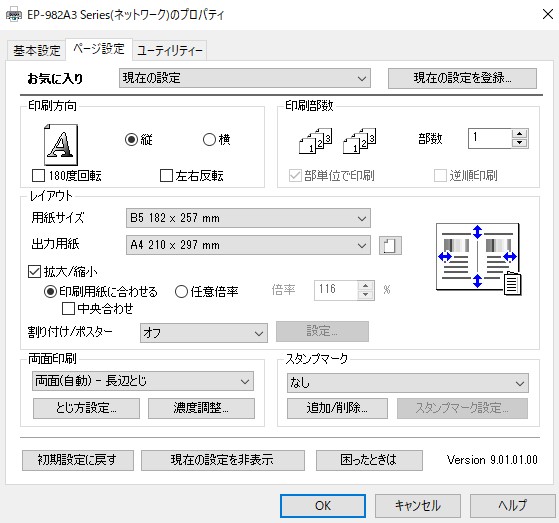Click the 追加/削除 stamp button
This screenshot has height=523, width=559.
click(337, 408)
